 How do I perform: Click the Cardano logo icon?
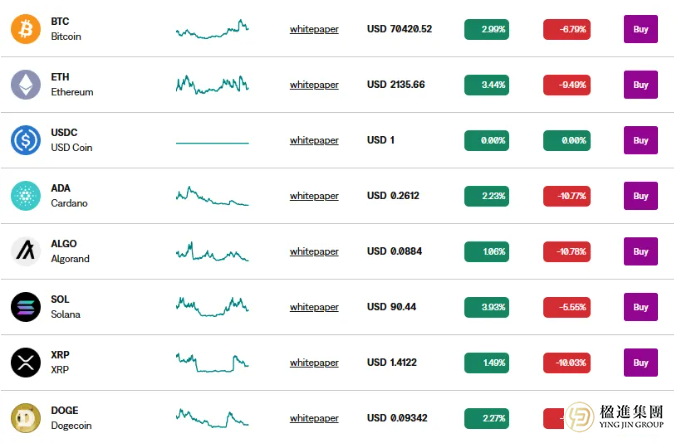(25, 196)
